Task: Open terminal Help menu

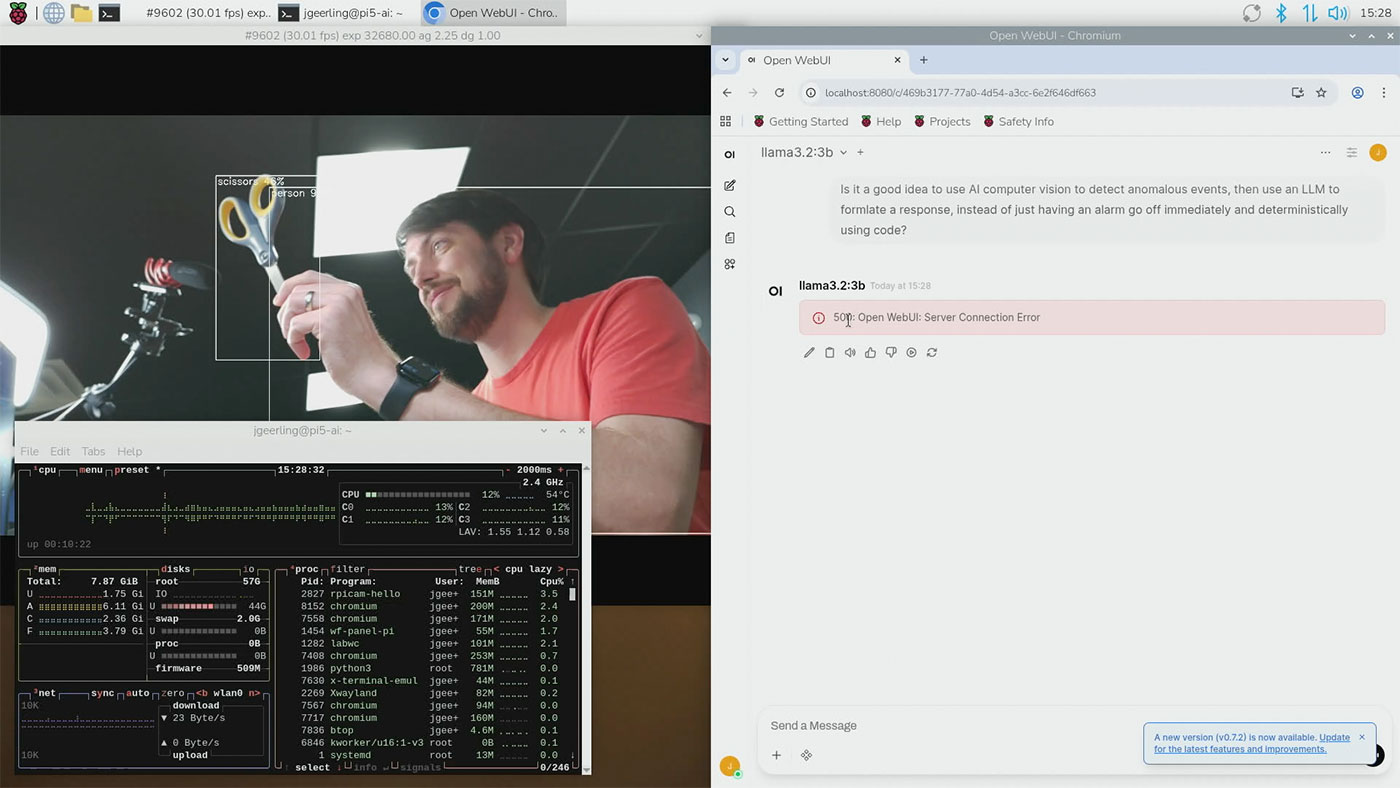Action: (x=130, y=452)
